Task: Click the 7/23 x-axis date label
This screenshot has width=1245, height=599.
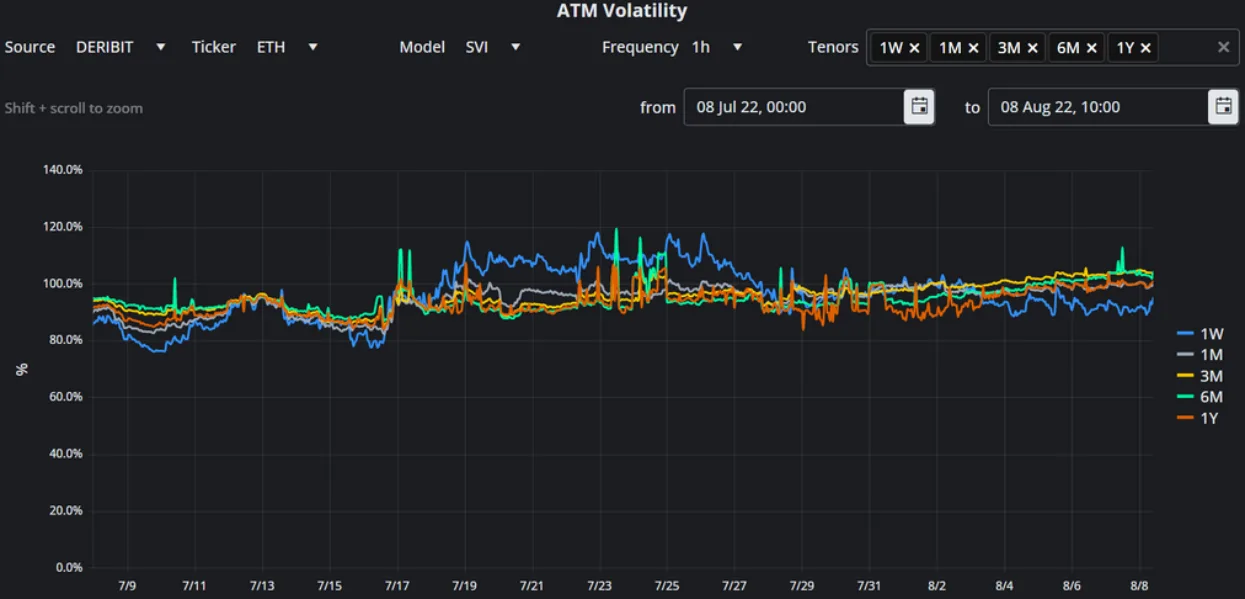Action: (599, 586)
